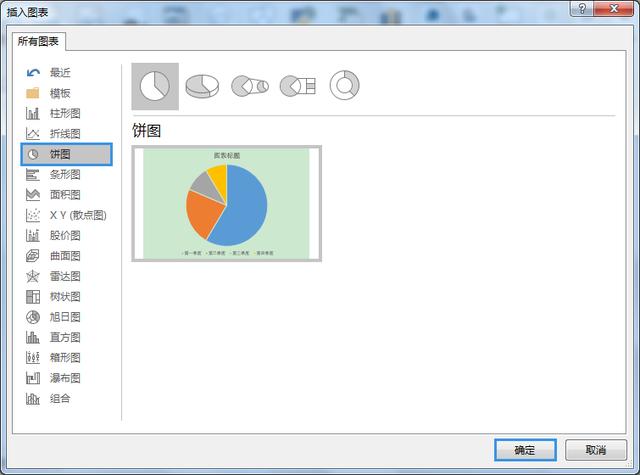Choose the doughnut chart subtype
This screenshot has width=640, height=475.
(344, 85)
